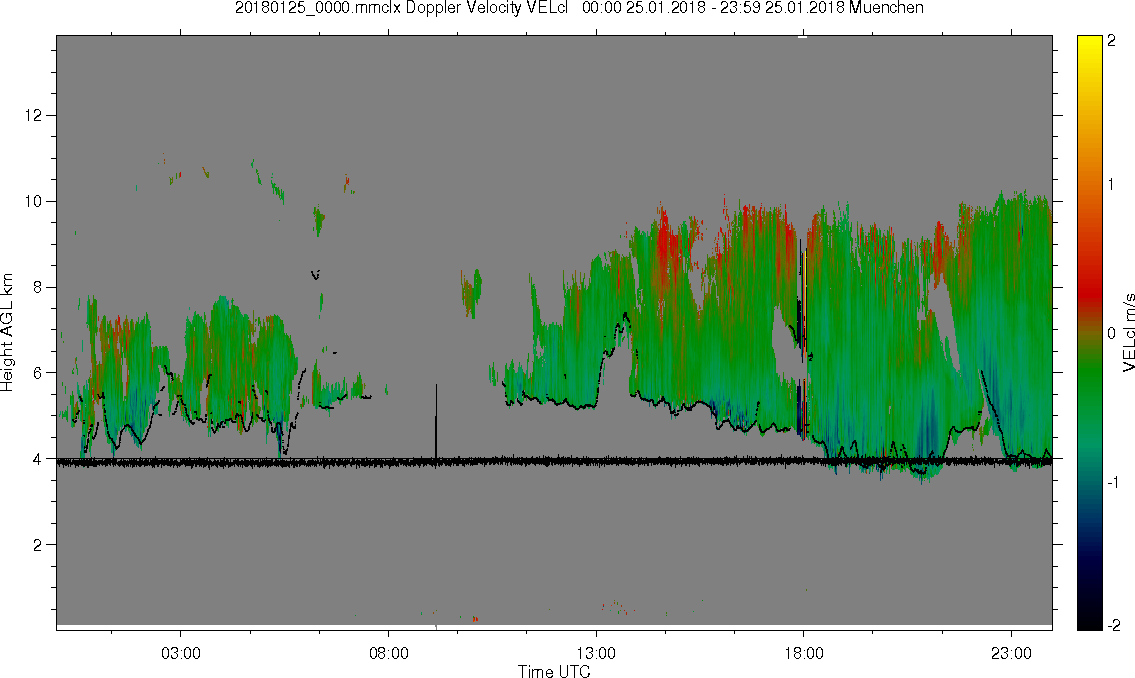
Task: Click the colorbar tick label 1
Action: (x=1111, y=185)
